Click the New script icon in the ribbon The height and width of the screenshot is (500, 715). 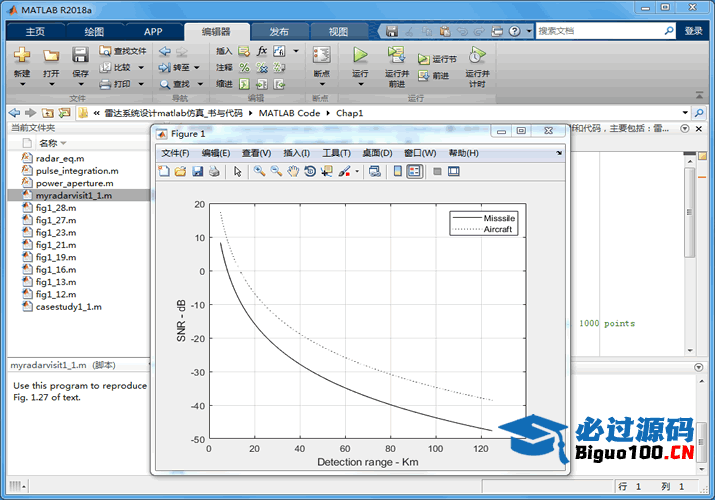click(x=22, y=55)
